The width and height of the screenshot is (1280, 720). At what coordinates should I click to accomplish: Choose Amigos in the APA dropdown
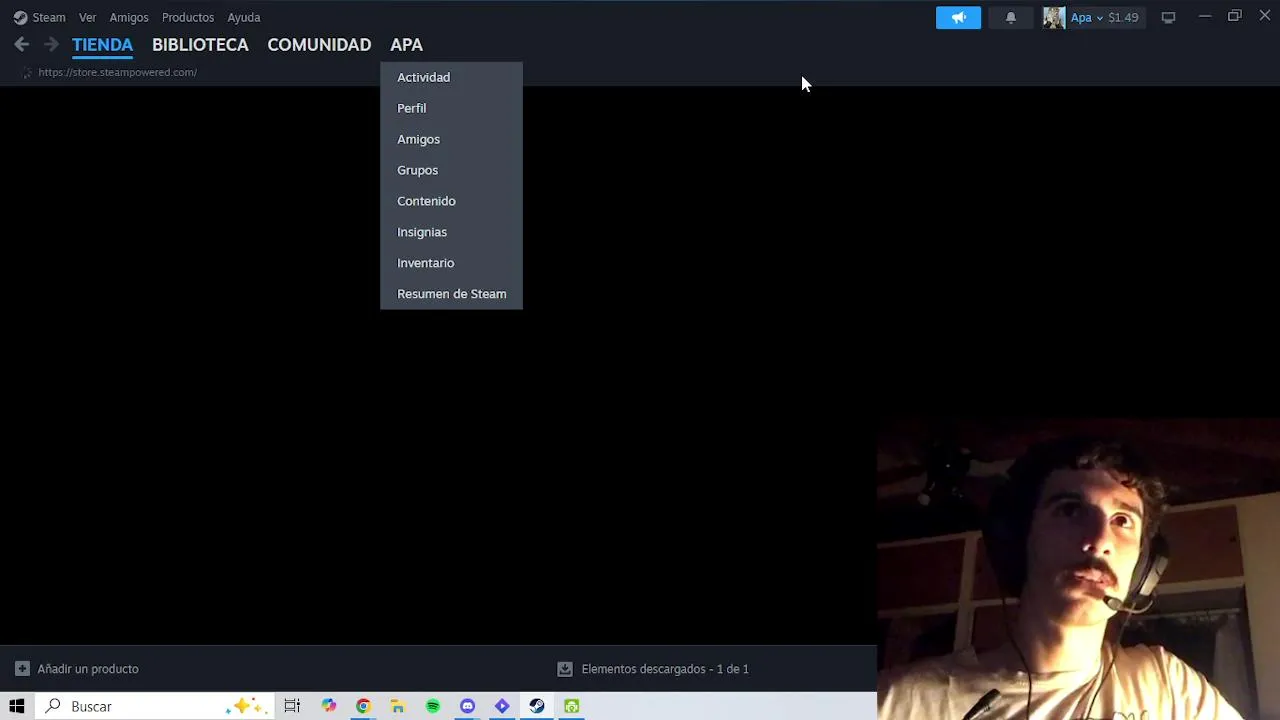[451, 139]
